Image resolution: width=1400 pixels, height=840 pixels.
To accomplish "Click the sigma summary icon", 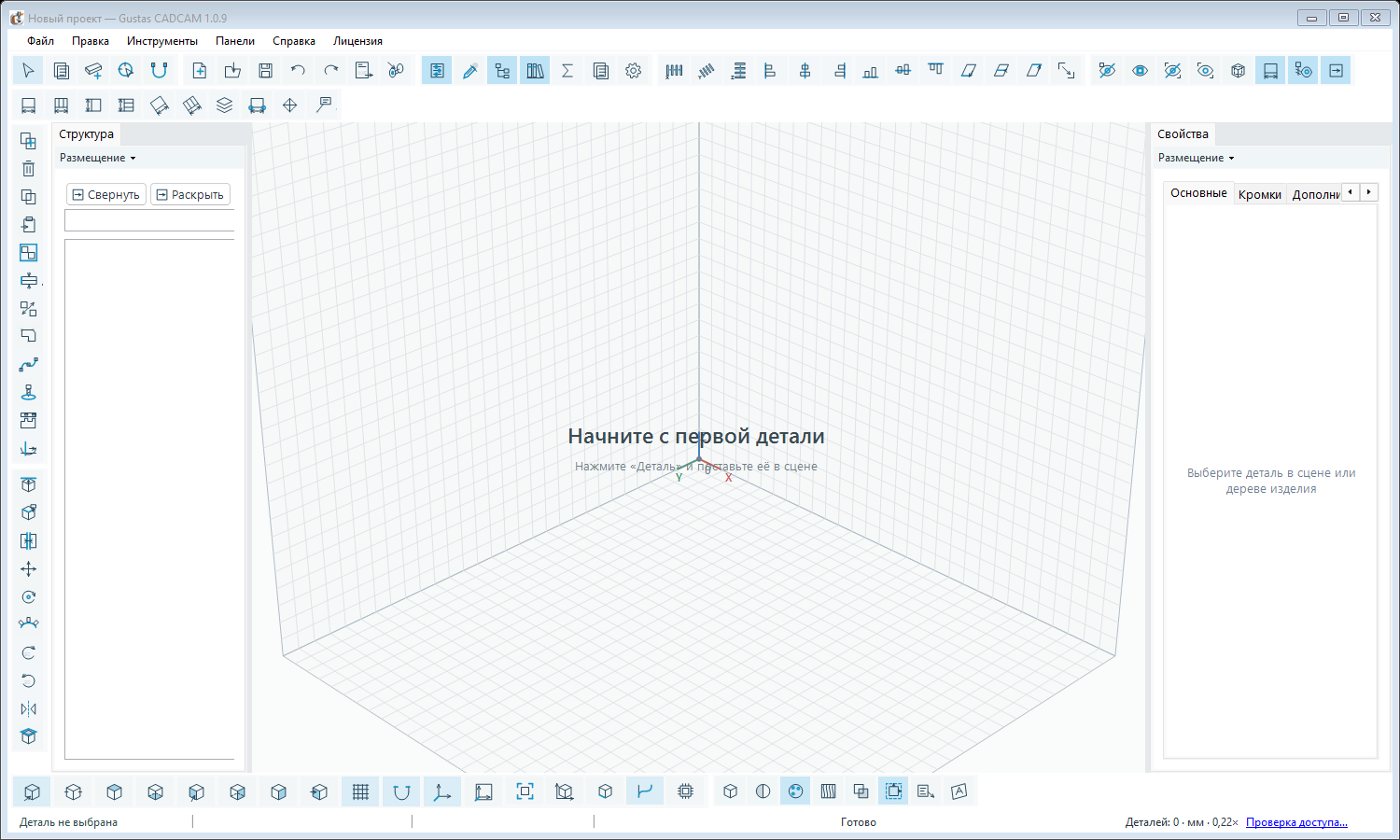I will [567, 70].
